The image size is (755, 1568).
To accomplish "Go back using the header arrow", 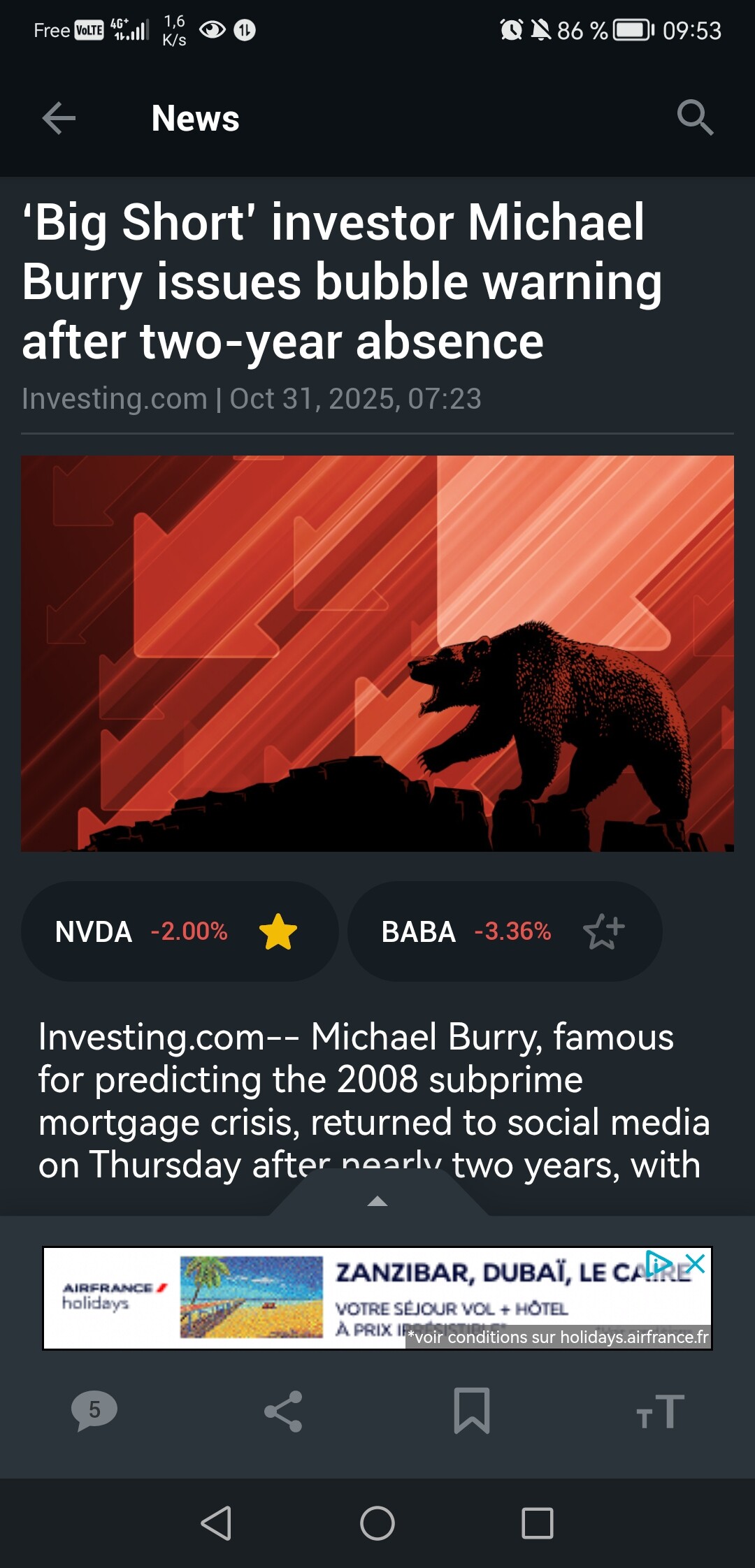I will 59,118.
